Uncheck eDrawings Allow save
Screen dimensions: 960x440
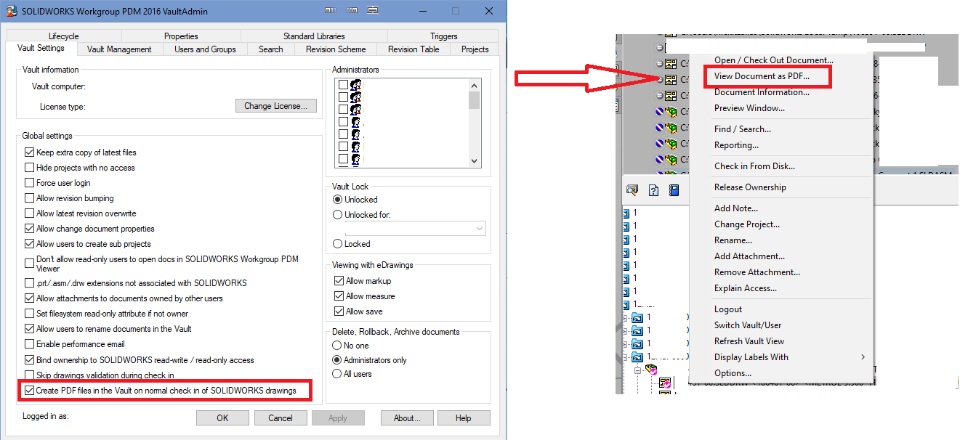[x=339, y=311]
